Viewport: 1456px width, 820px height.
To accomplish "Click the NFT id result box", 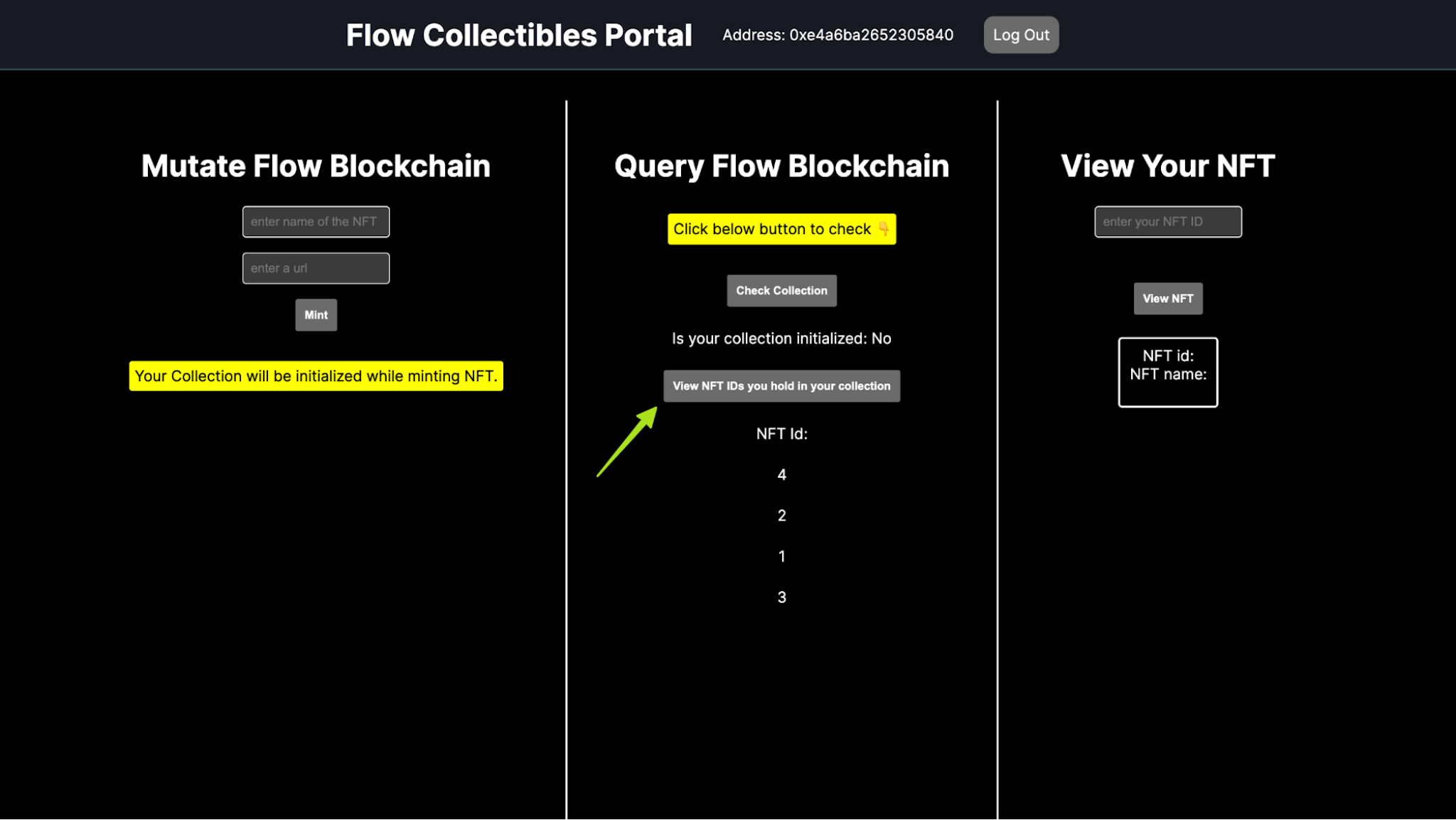I will (1167, 372).
